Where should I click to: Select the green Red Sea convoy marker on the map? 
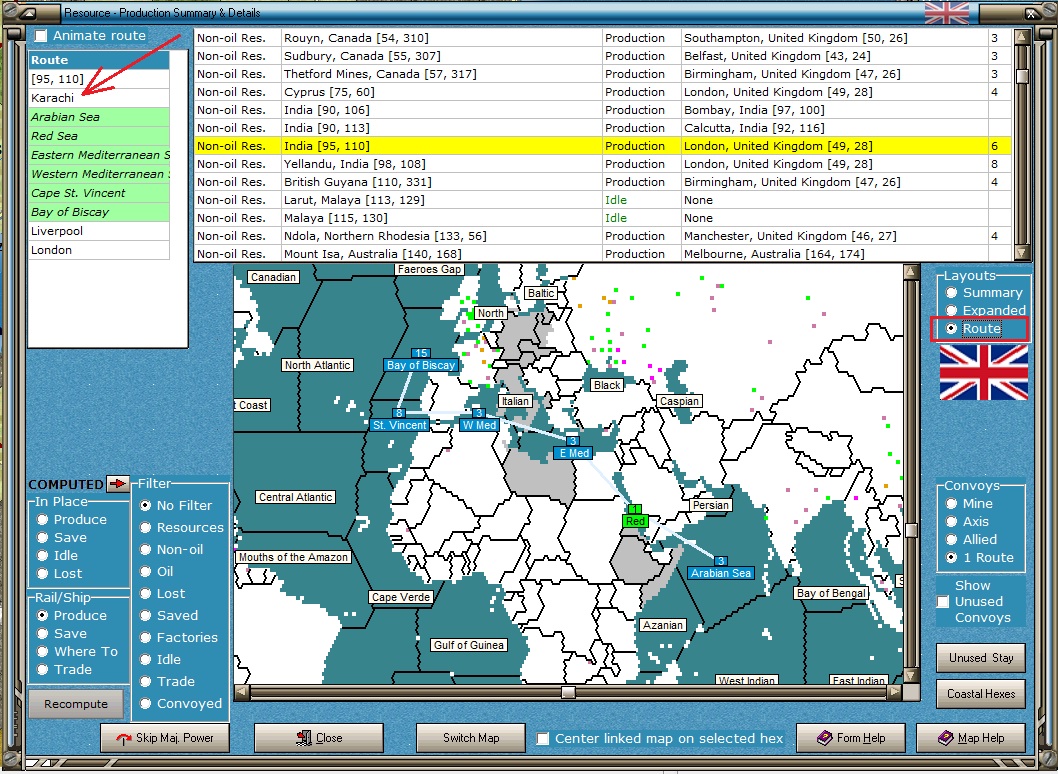[635, 521]
